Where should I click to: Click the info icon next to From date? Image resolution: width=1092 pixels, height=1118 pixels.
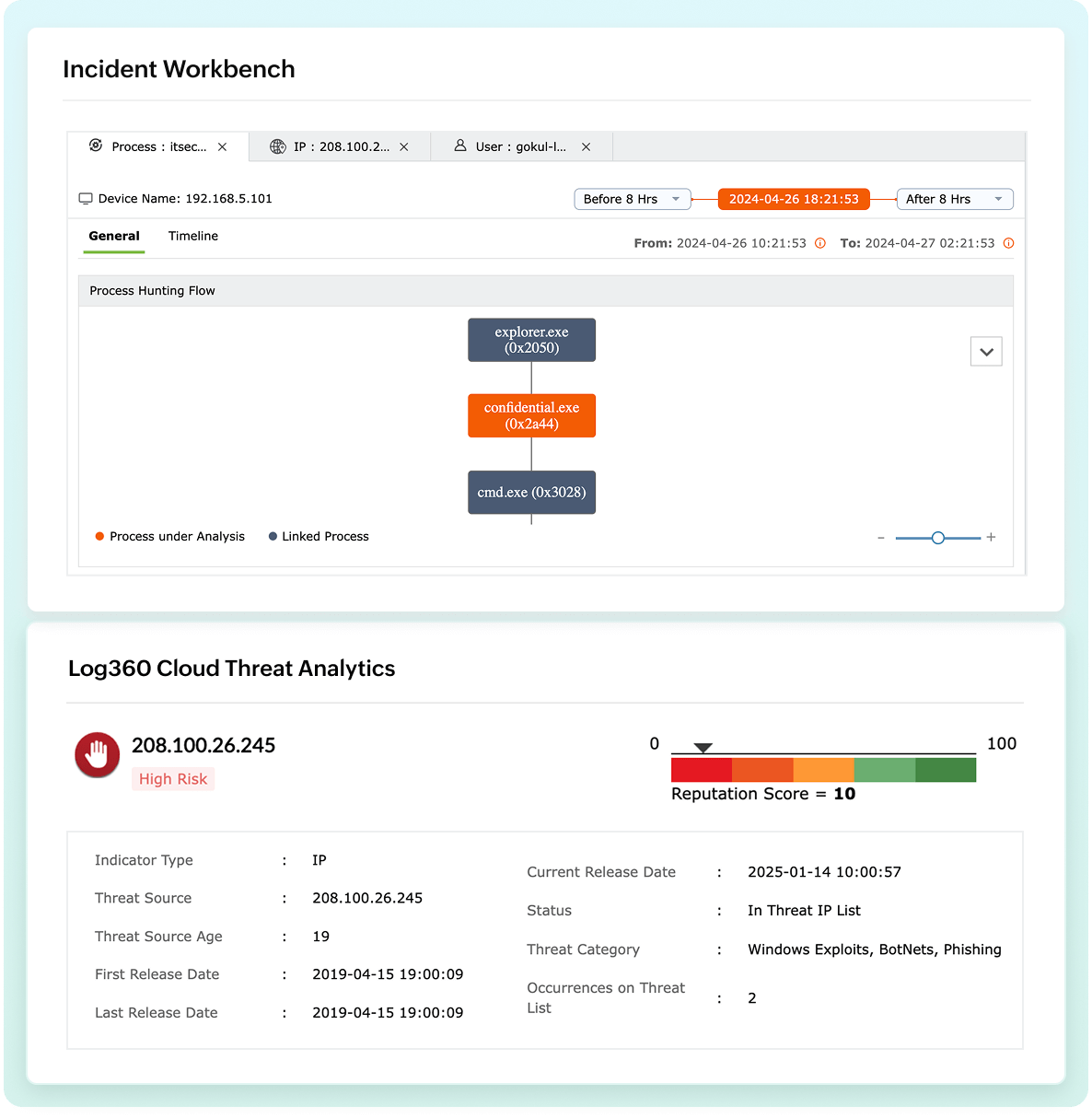[x=820, y=243]
